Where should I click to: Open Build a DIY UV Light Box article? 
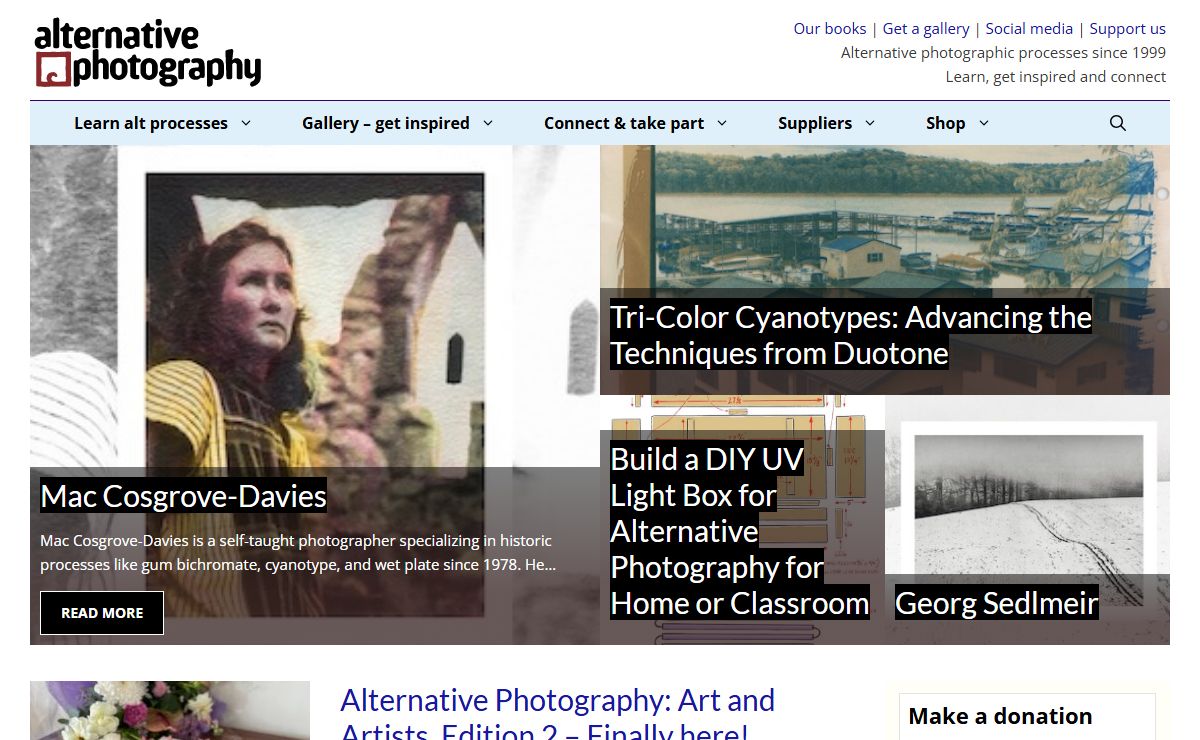point(740,531)
